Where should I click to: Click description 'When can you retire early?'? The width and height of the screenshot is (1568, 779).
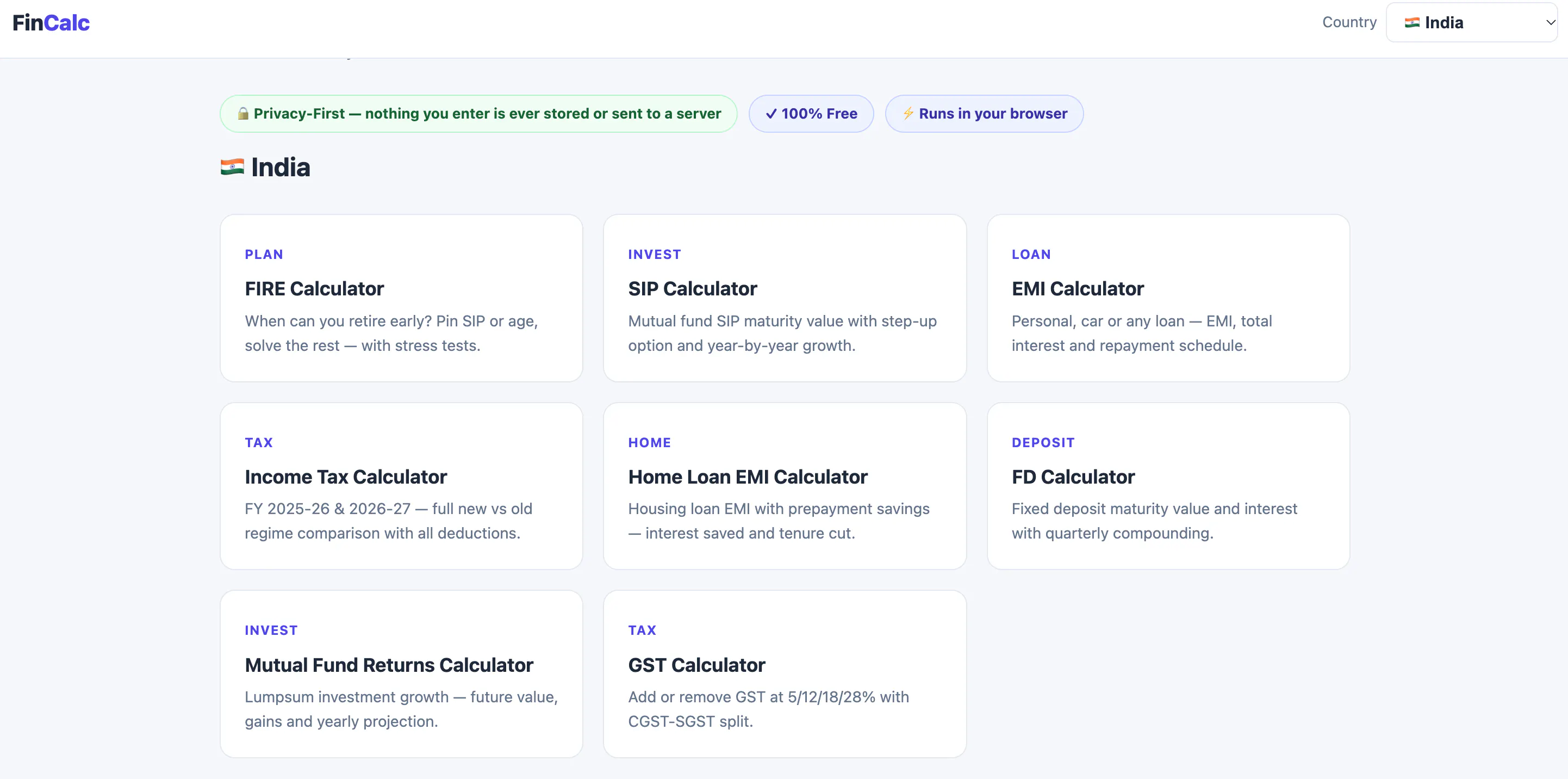[338, 321]
